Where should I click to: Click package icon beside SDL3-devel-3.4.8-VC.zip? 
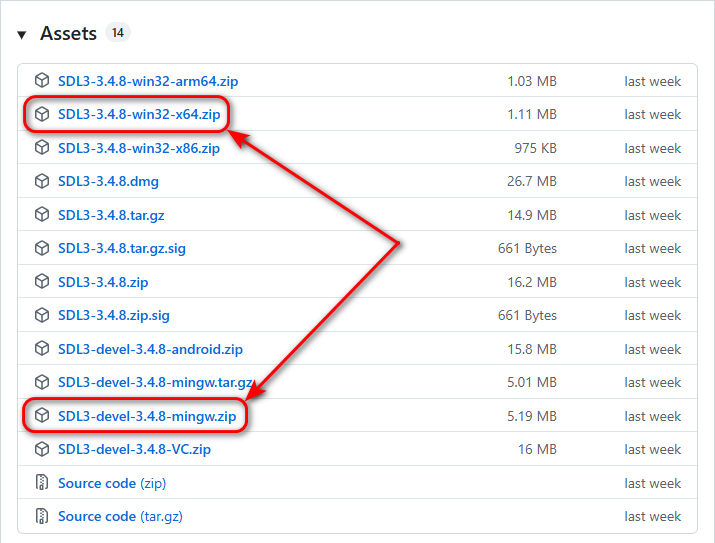click(42, 449)
